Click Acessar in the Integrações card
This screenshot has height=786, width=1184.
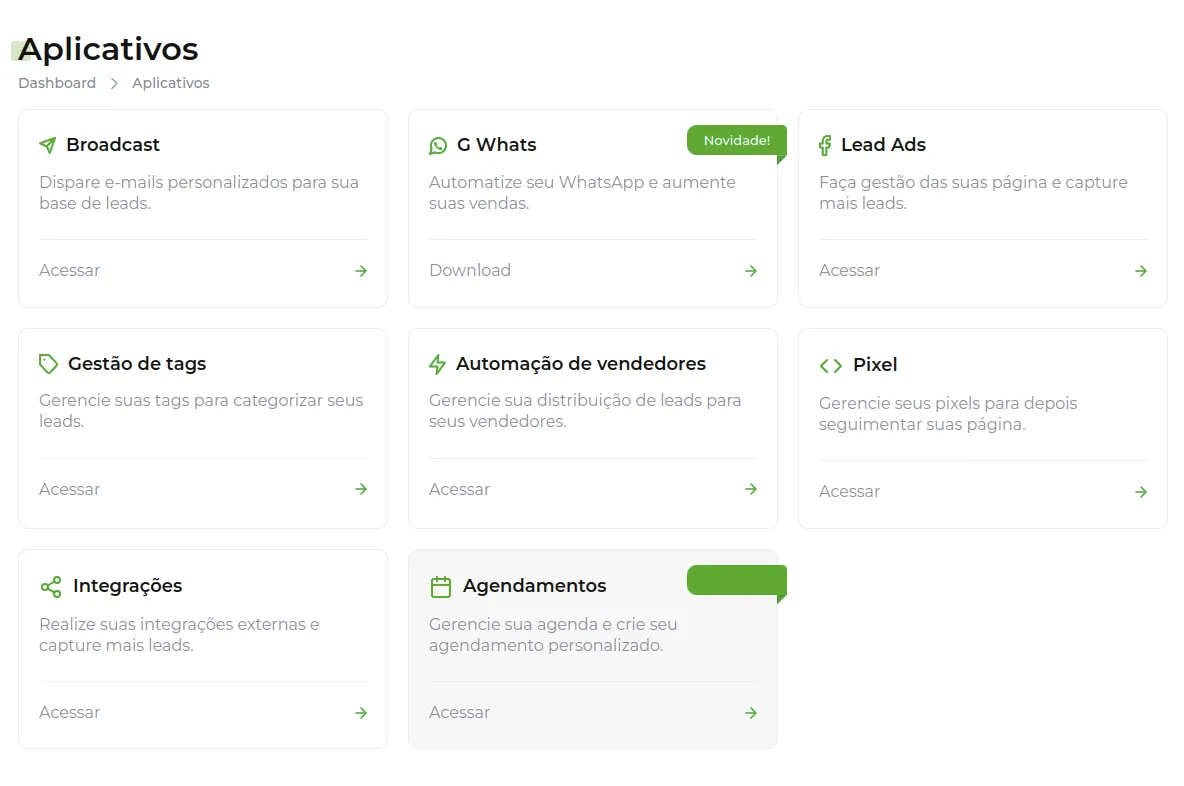click(69, 713)
